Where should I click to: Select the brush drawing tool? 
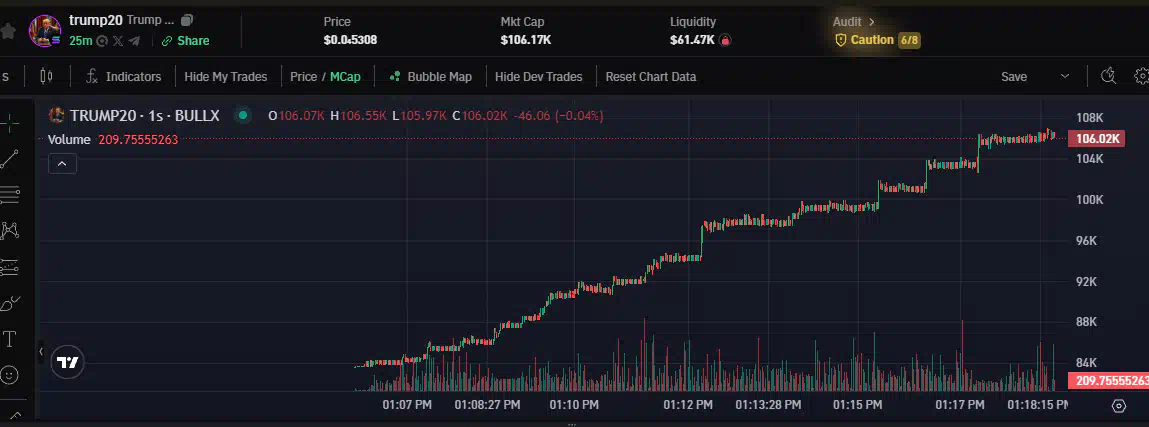point(11,302)
